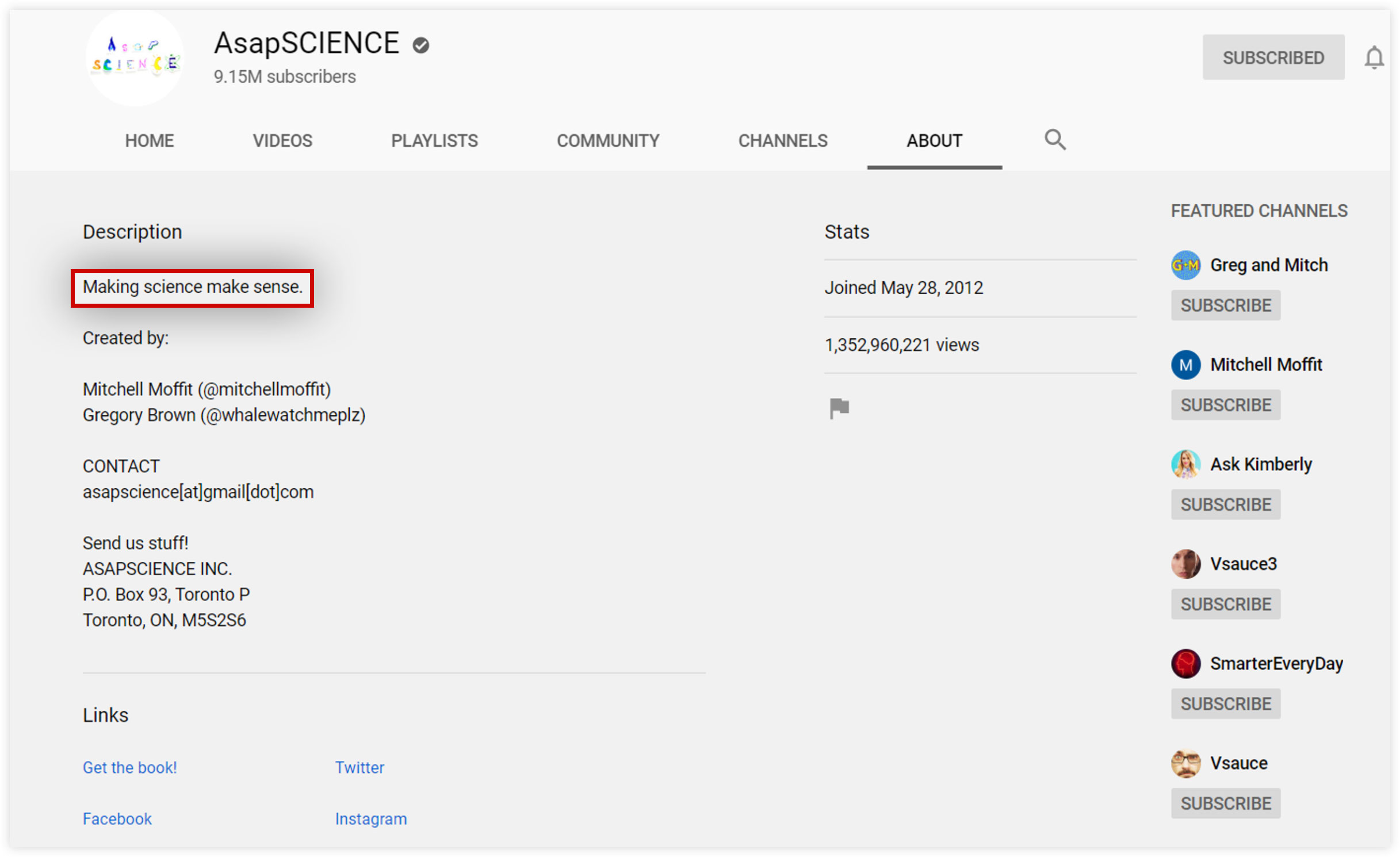The height and width of the screenshot is (857, 1400).
Task: Select the ABOUT tab
Action: 934,140
